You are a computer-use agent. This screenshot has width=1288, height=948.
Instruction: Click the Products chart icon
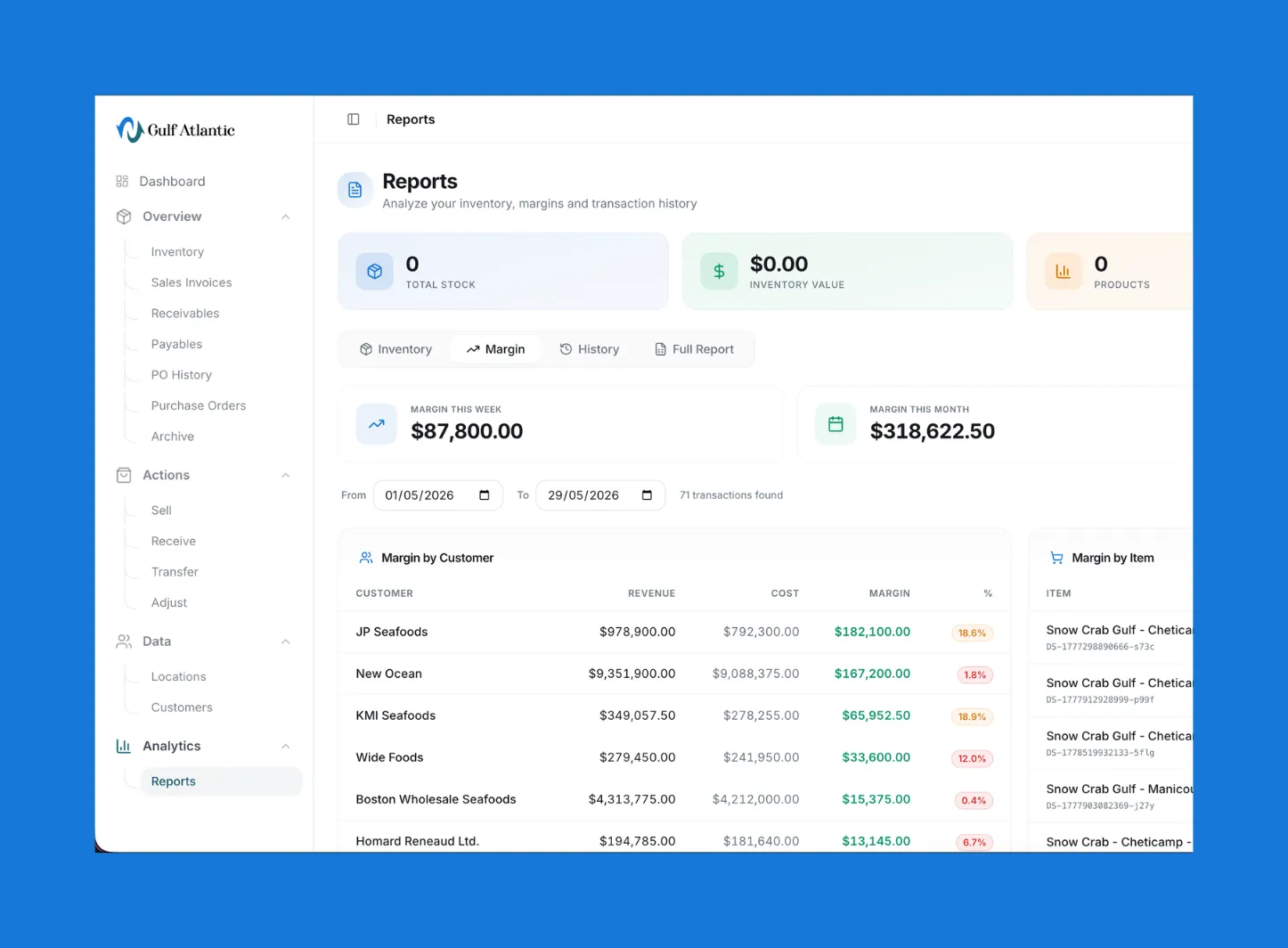click(1063, 272)
